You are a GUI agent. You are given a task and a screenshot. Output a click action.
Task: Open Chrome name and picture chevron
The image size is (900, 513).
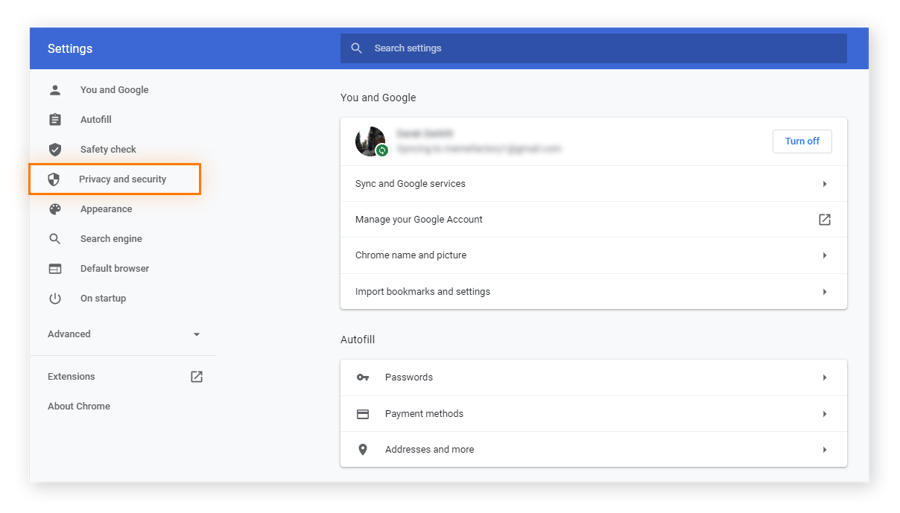click(x=824, y=255)
